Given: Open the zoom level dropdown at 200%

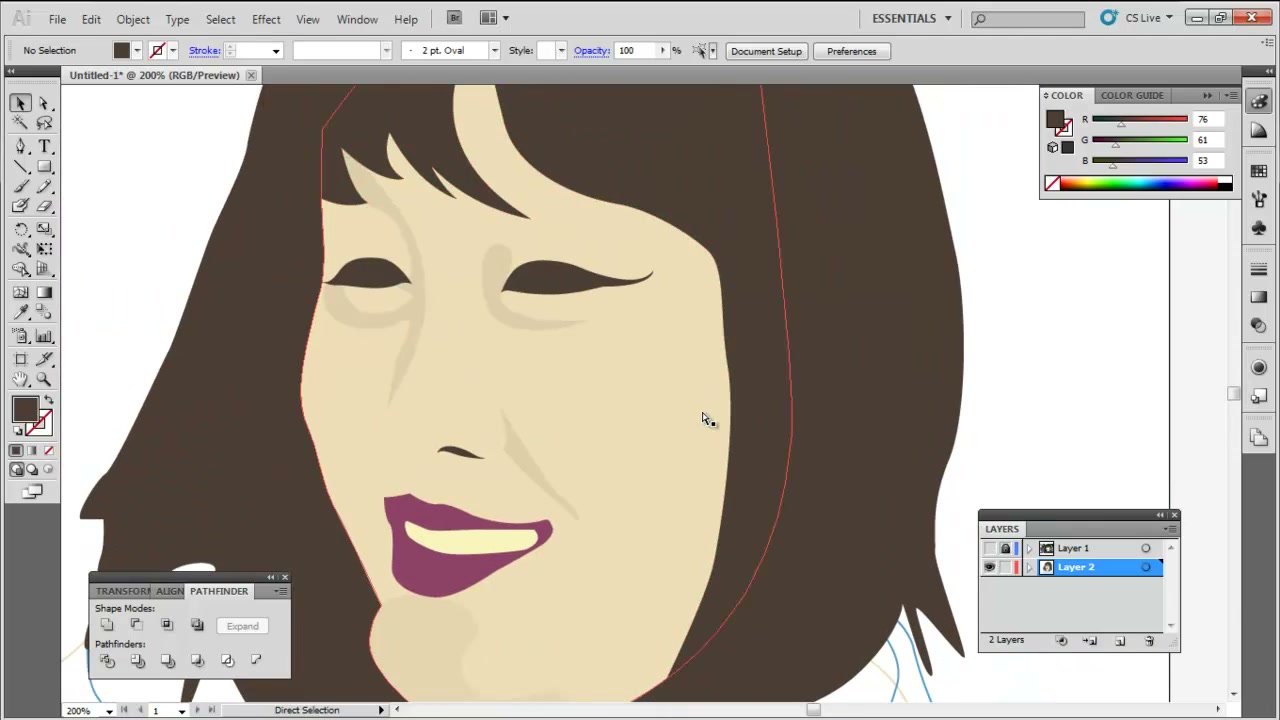Looking at the screenshot, I should [x=109, y=711].
